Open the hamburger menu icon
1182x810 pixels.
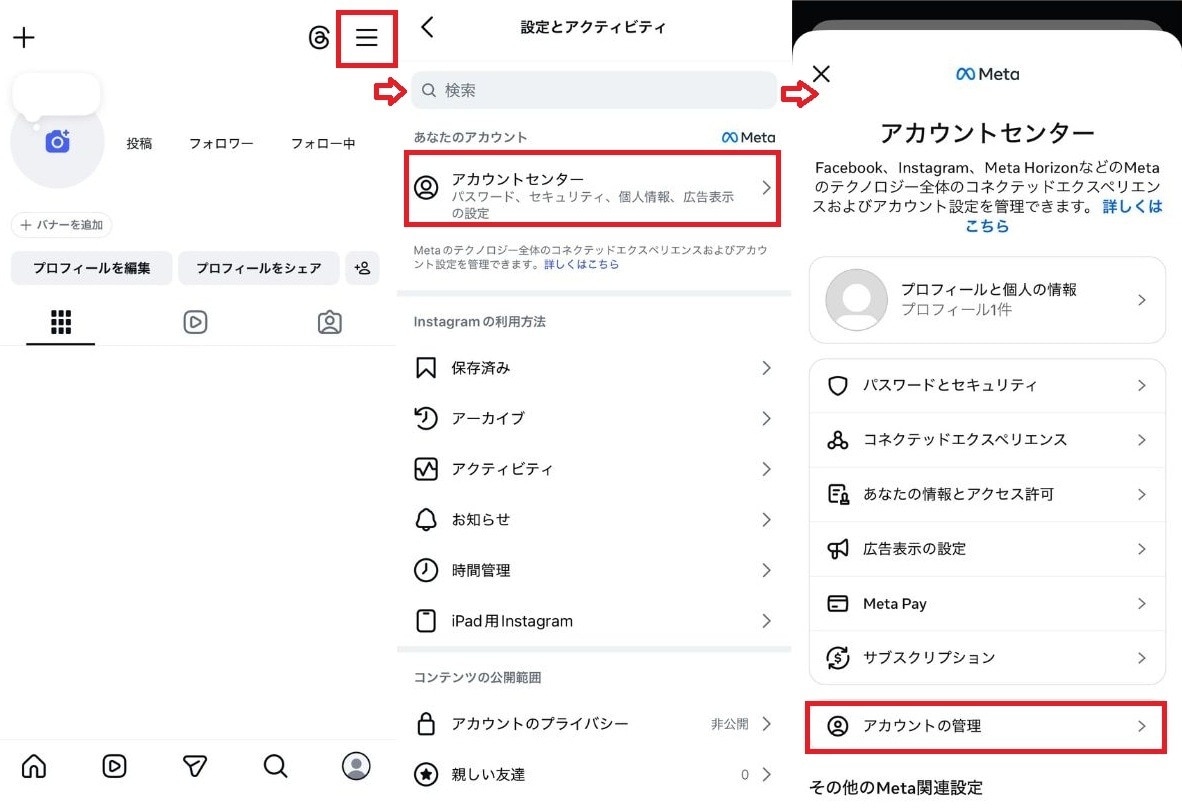pyautogui.click(x=366, y=38)
